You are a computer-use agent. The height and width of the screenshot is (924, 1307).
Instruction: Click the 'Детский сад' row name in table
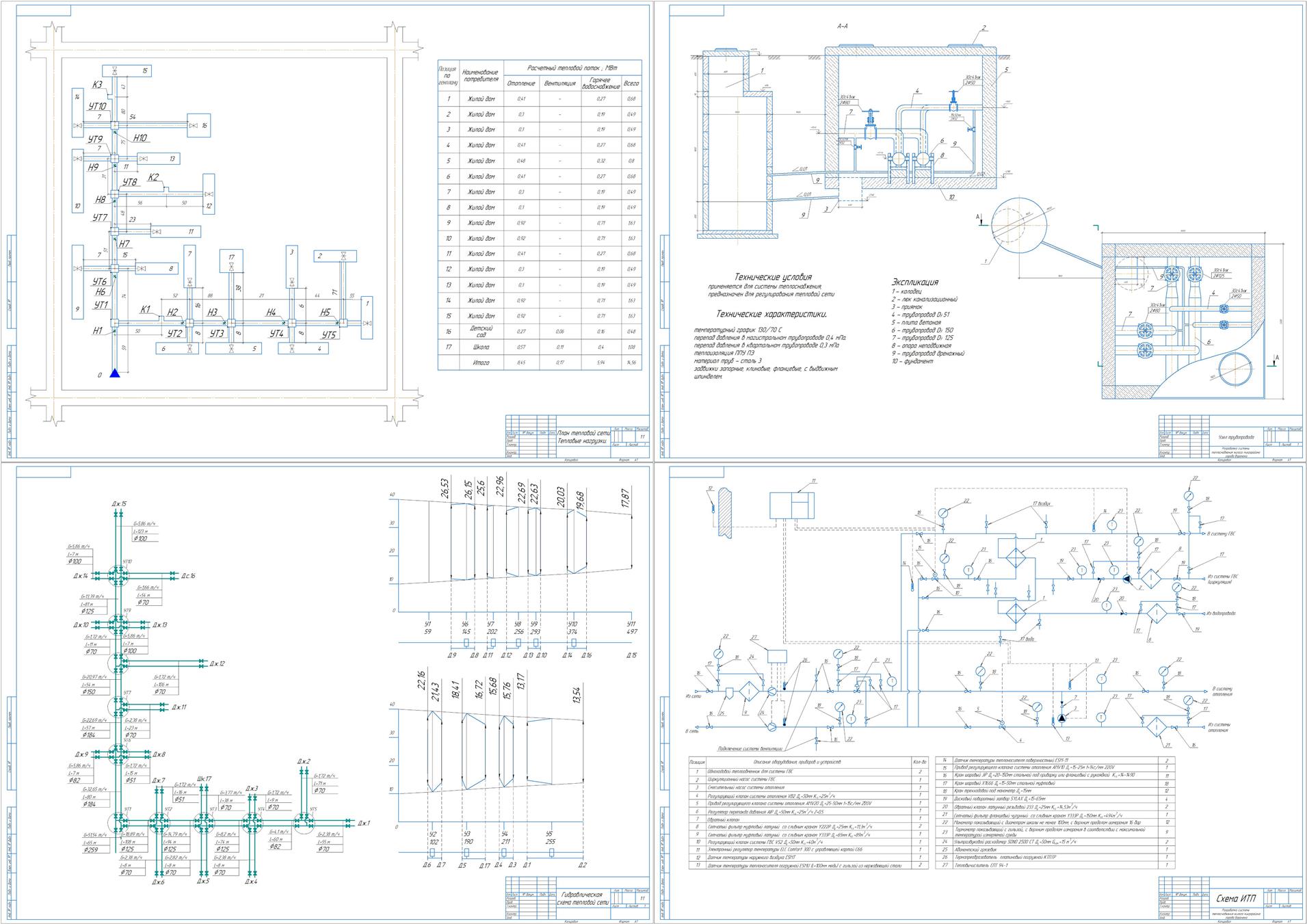tap(481, 332)
